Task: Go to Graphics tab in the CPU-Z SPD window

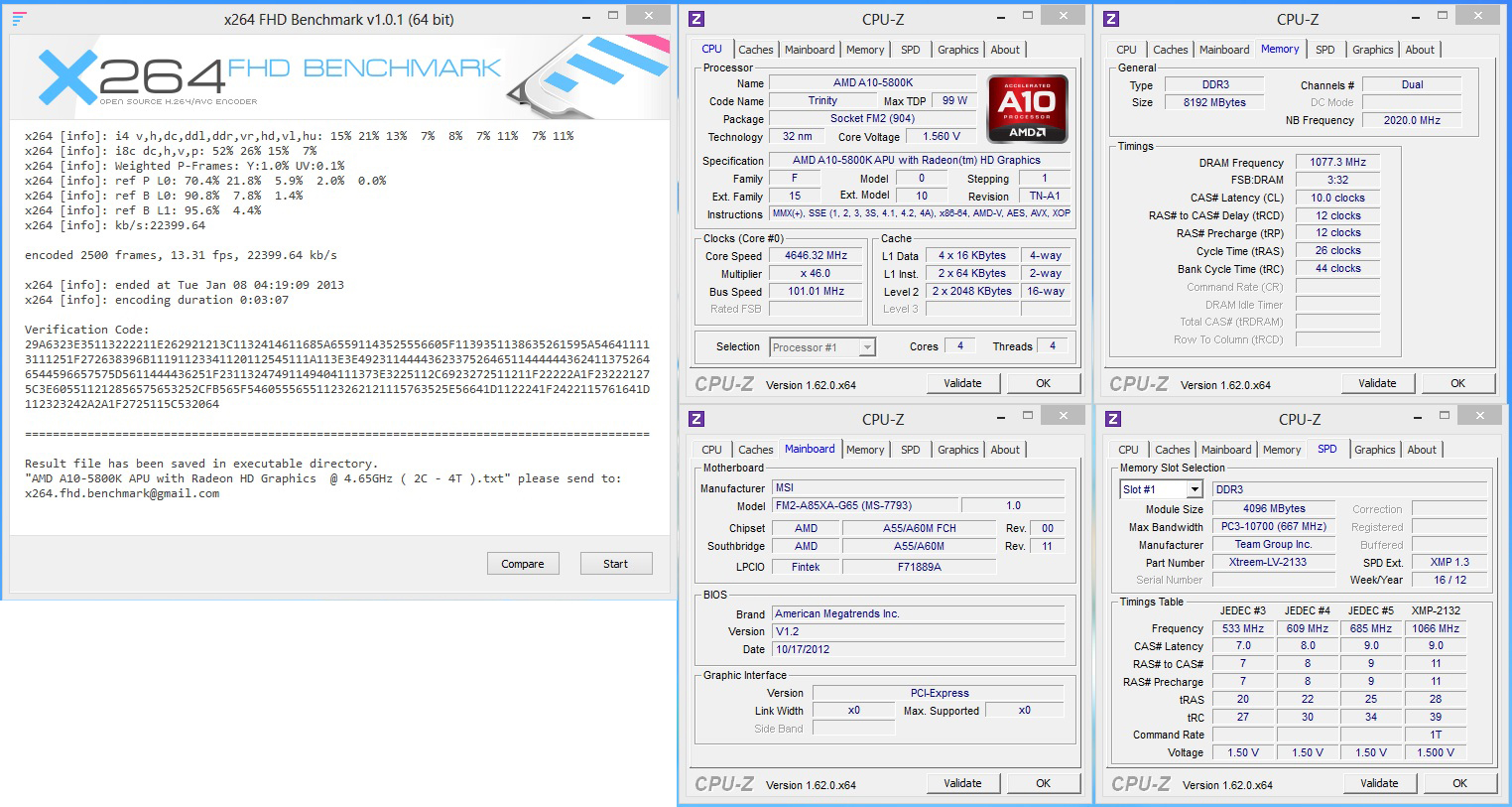Action: click(1375, 450)
